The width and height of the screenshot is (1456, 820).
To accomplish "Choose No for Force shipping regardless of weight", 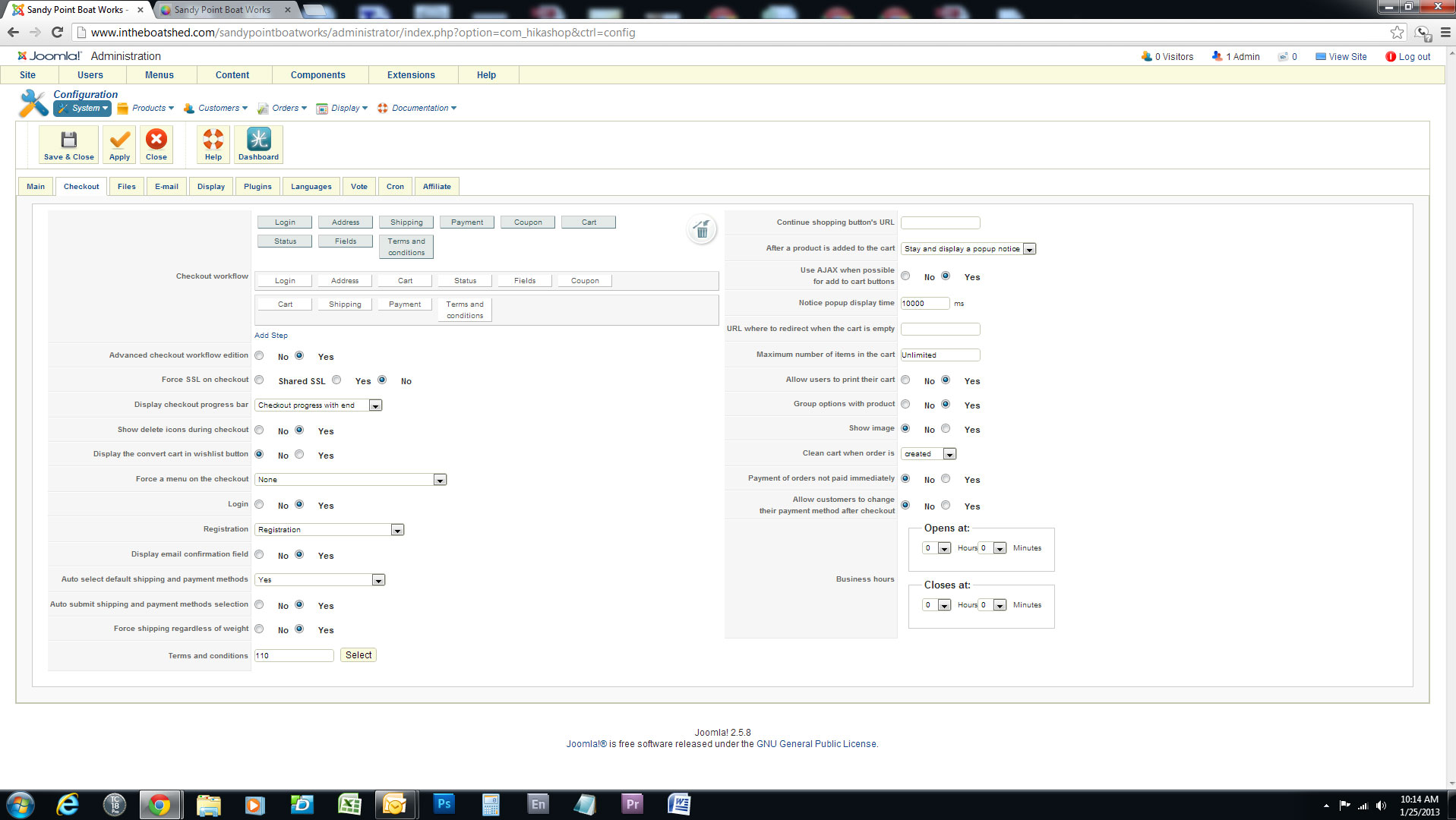I will pyautogui.click(x=260, y=629).
